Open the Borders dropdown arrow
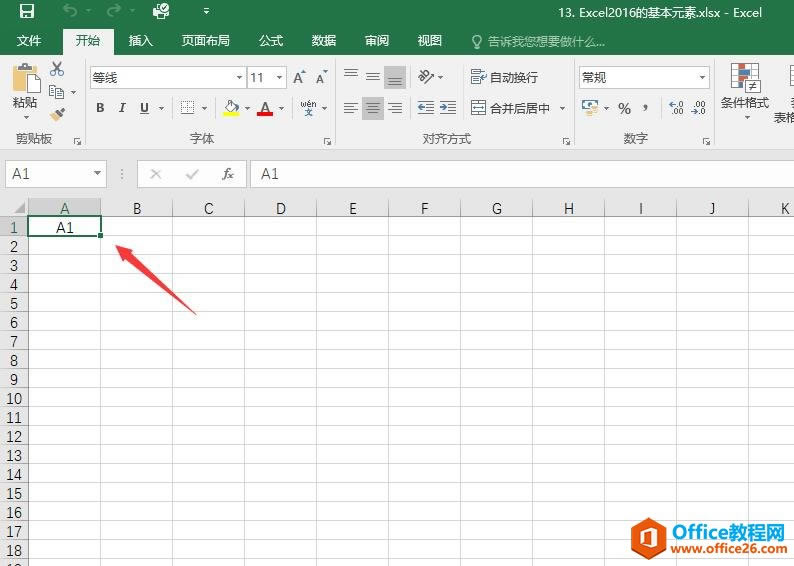The height and width of the screenshot is (566, 794). point(205,108)
